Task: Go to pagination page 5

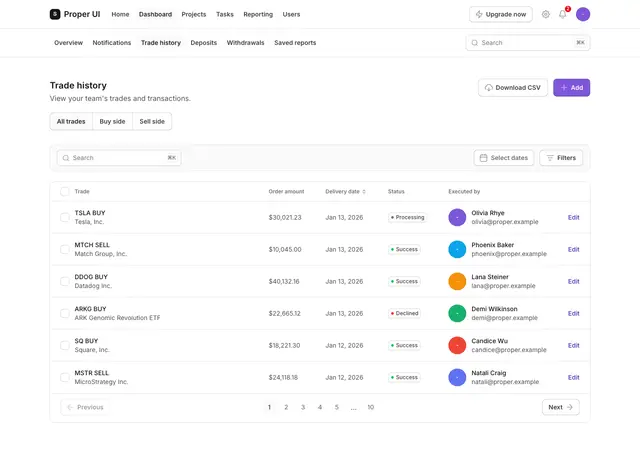Action: click(x=336, y=407)
